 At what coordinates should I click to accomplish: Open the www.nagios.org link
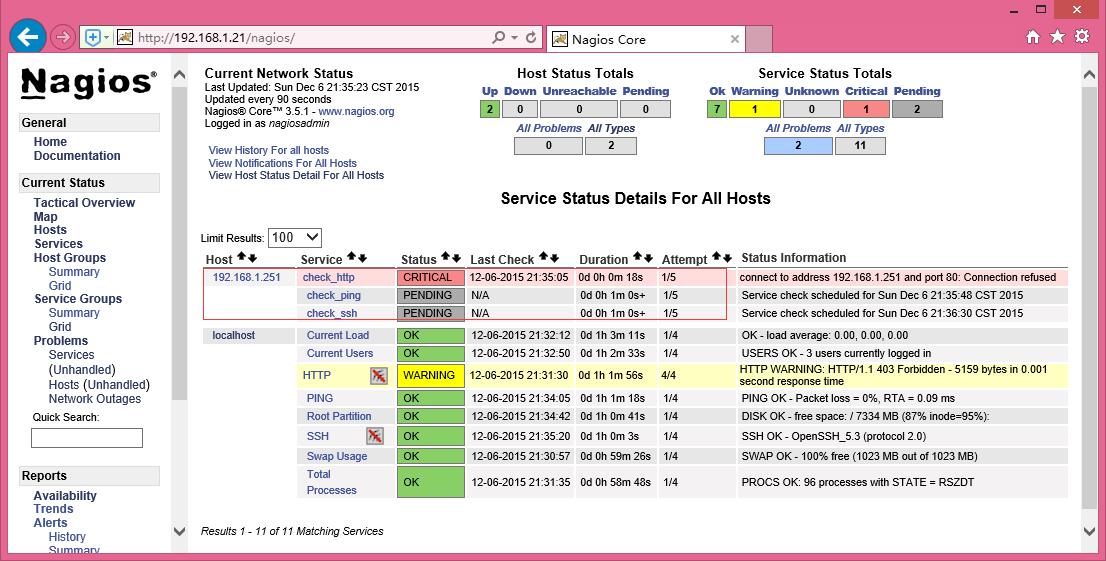356,111
